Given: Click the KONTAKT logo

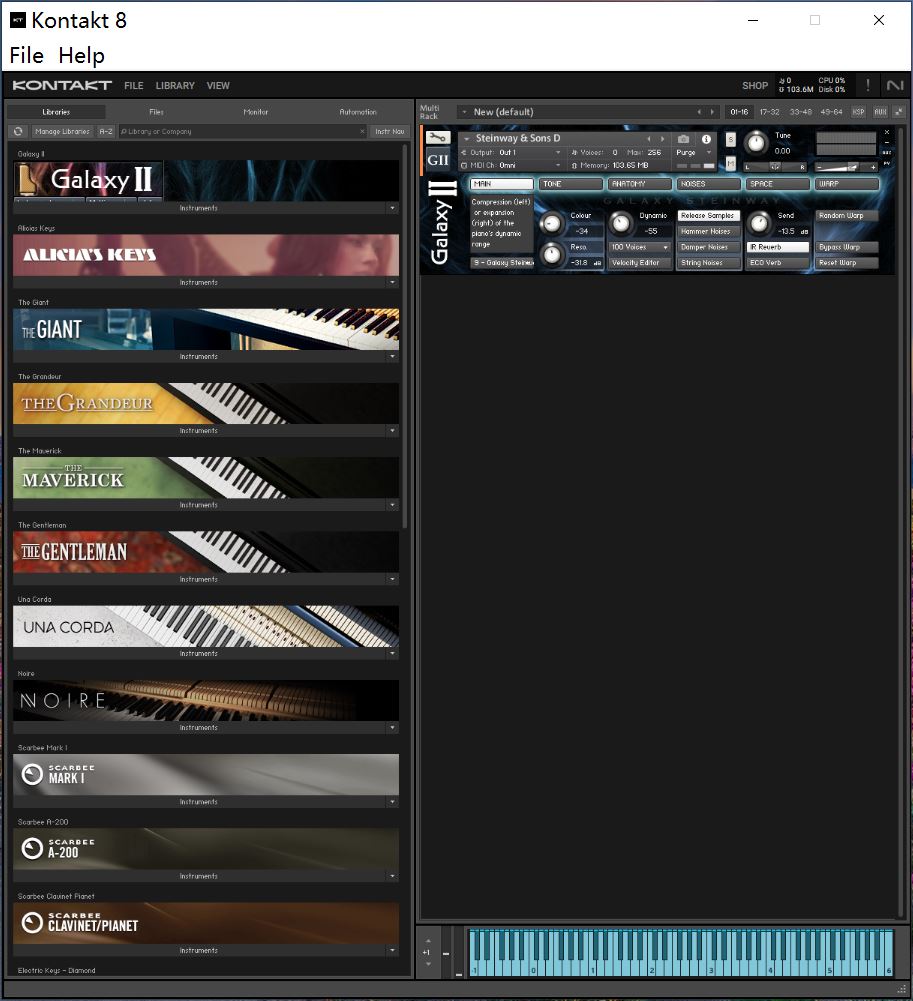Looking at the screenshot, I should [x=62, y=86].
